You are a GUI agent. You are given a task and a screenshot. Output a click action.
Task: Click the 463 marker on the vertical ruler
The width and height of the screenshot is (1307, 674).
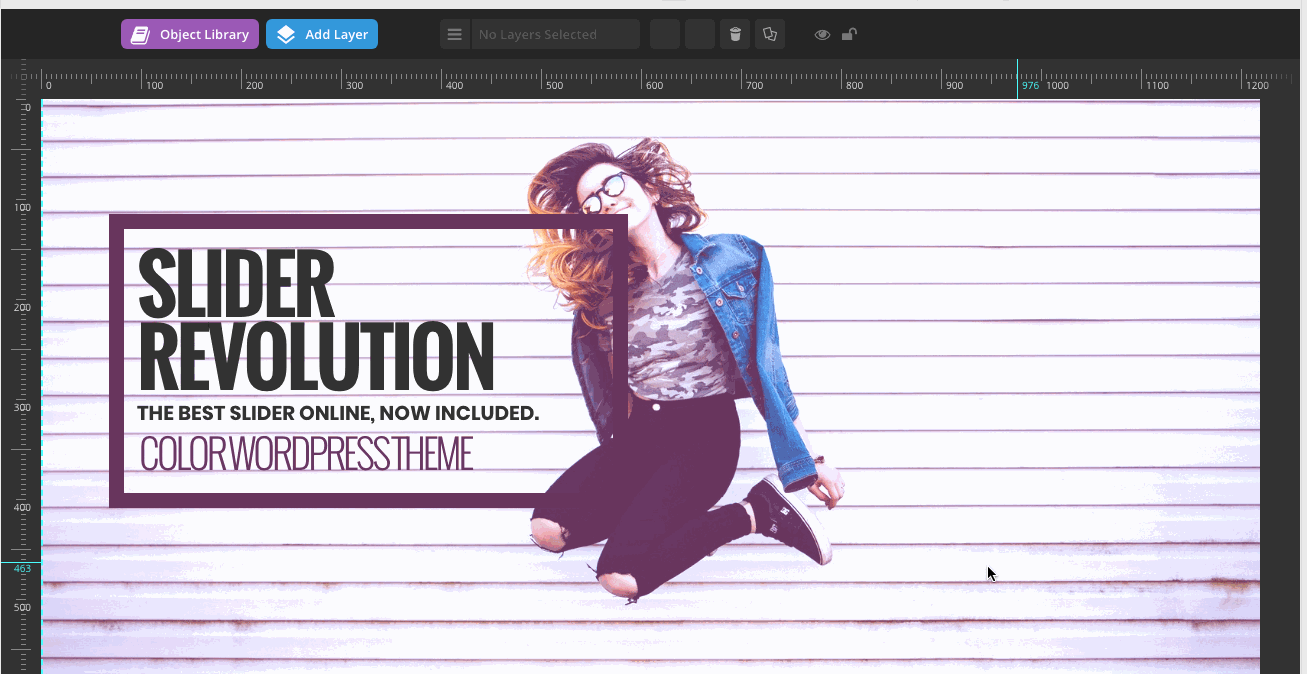tap(22, 568)
